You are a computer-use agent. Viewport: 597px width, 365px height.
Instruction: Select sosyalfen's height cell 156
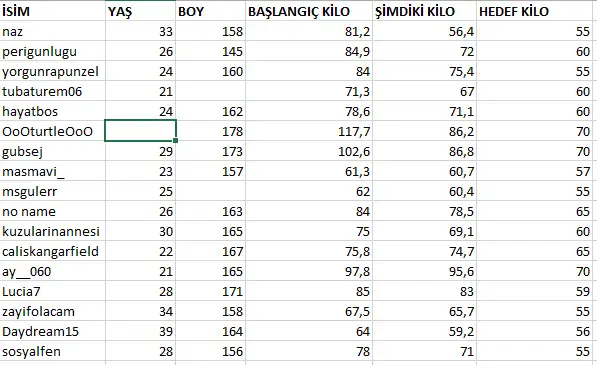click(211, 351)
